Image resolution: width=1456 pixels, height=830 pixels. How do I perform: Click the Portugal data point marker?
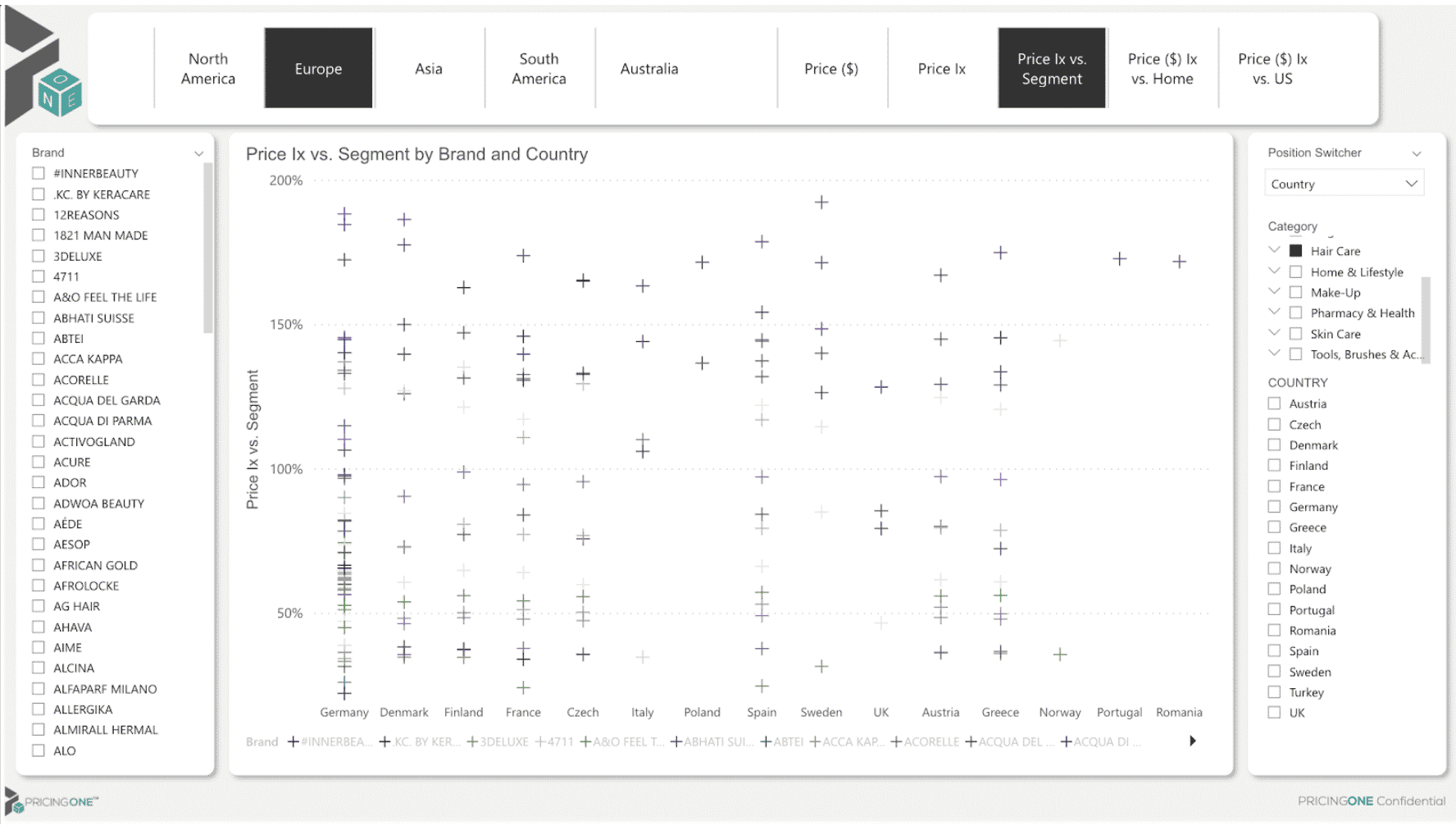[1120, 258]
